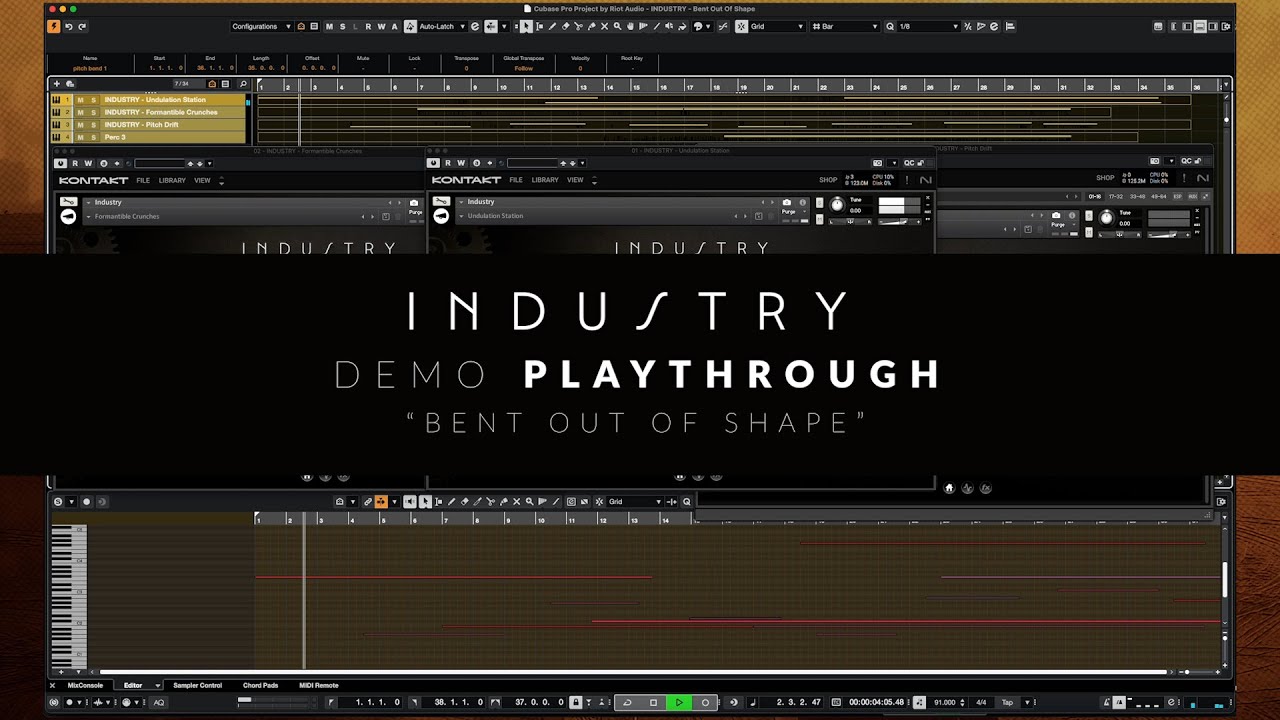Click the Quantize Q icon in top toolbar
The height and width of the screenshot is (720, 1280).
click(890, 26)
